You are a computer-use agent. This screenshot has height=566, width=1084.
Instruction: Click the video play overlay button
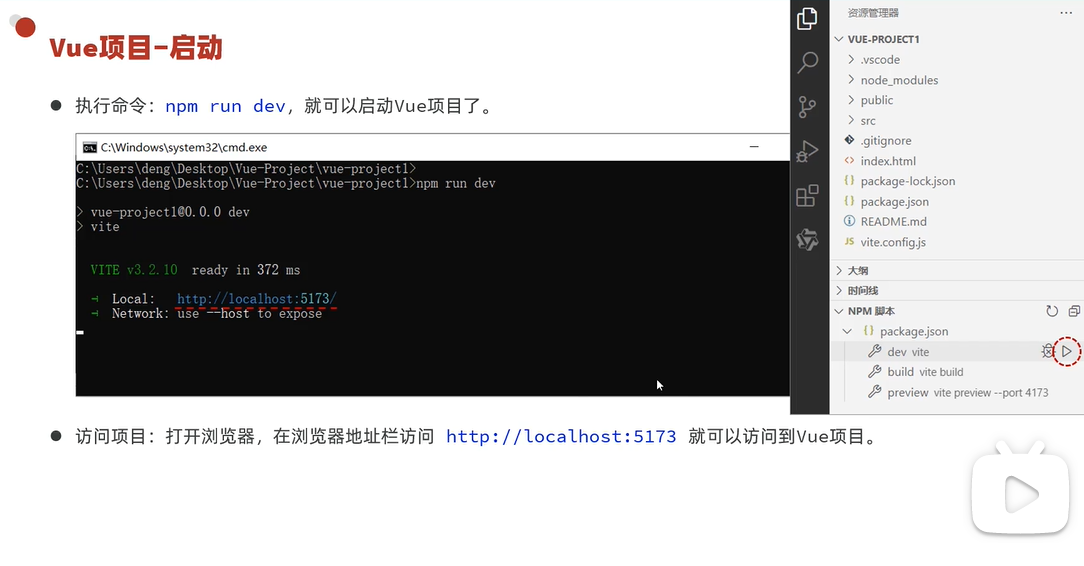(x=1020, y=493)
